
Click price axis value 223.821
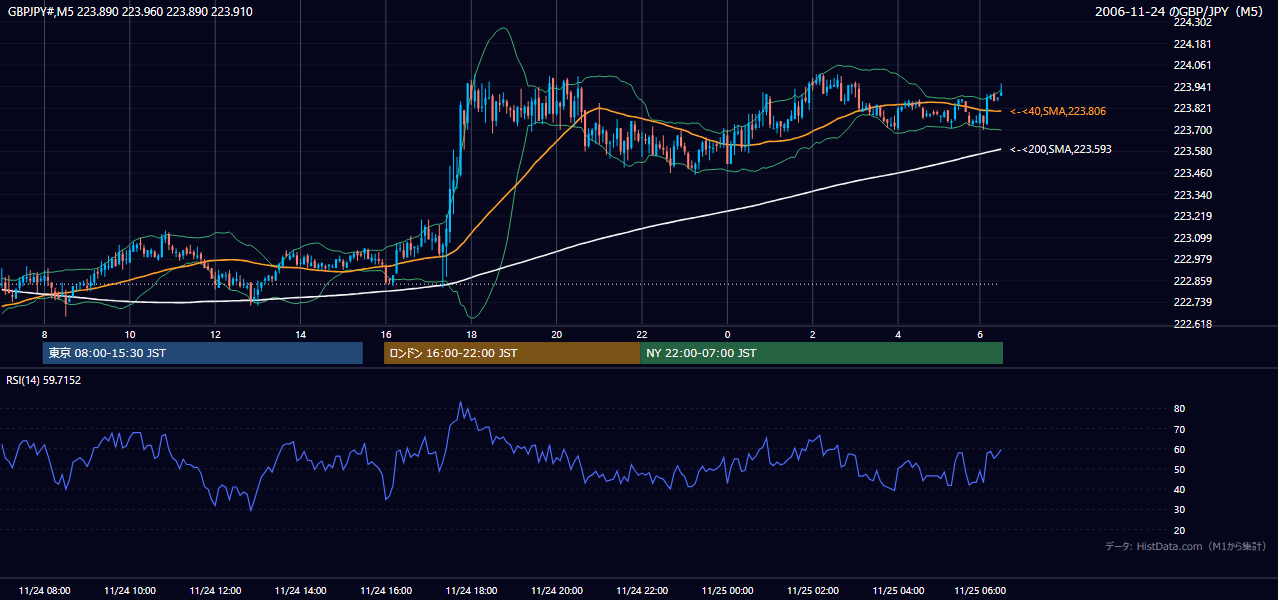pos(1192,108)
